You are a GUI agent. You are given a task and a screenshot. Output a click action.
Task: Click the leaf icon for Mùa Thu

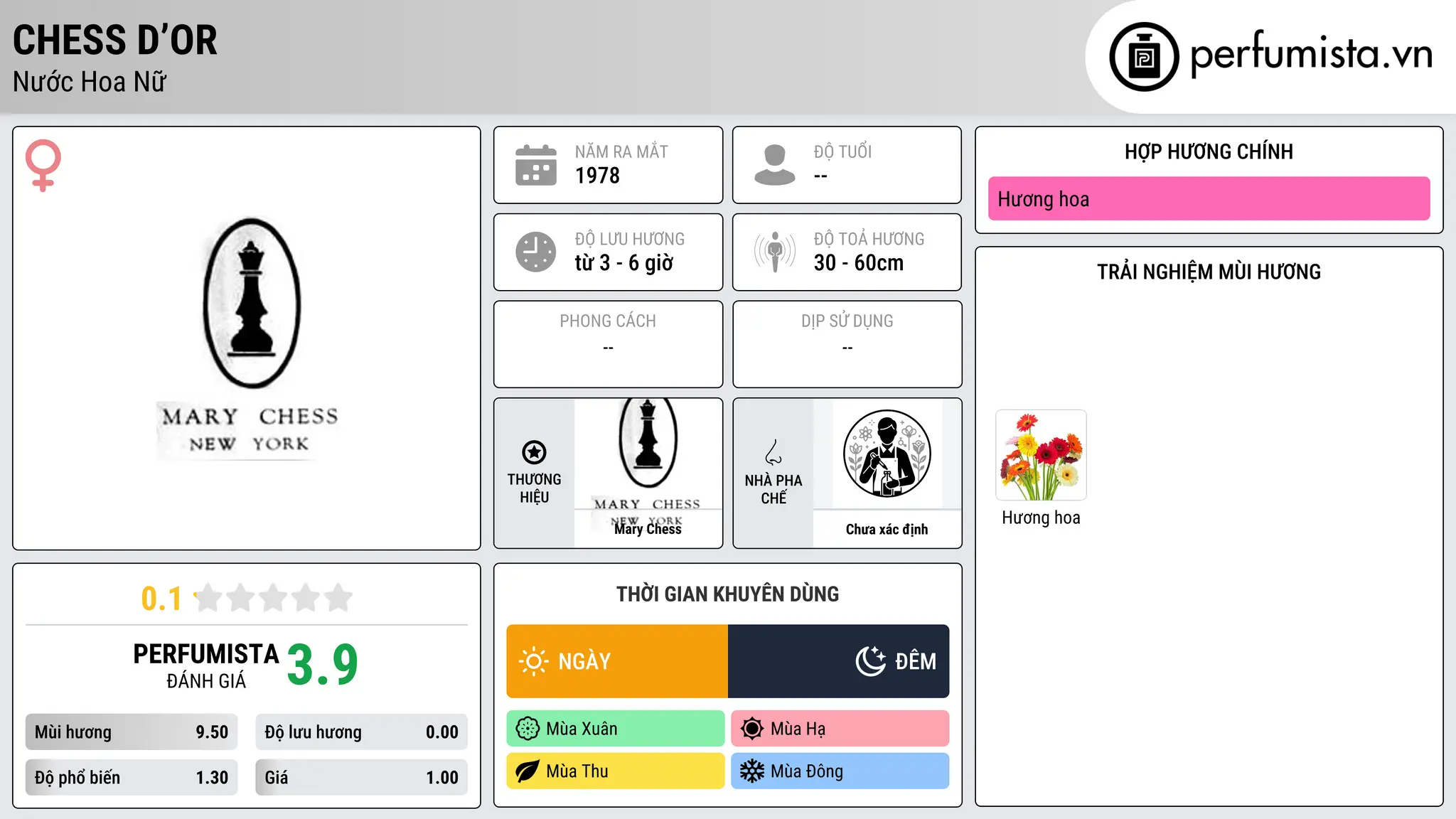click(528, 771)
